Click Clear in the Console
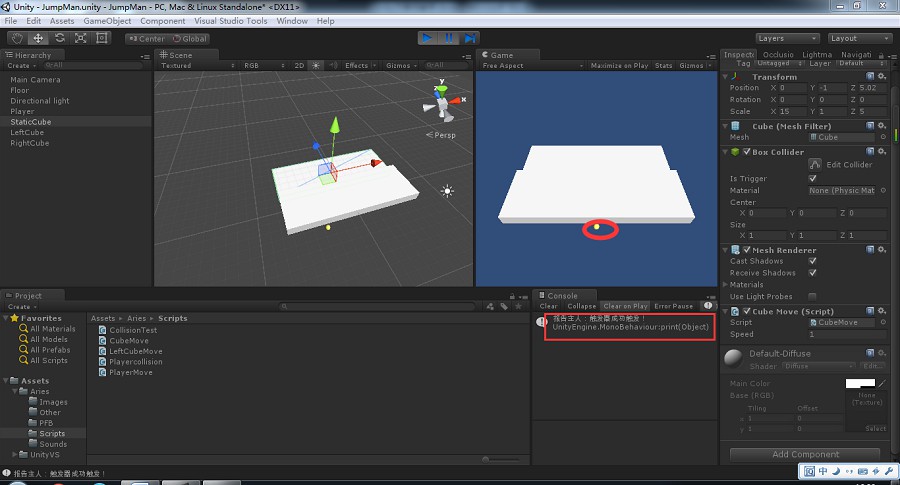 point(548,306)
